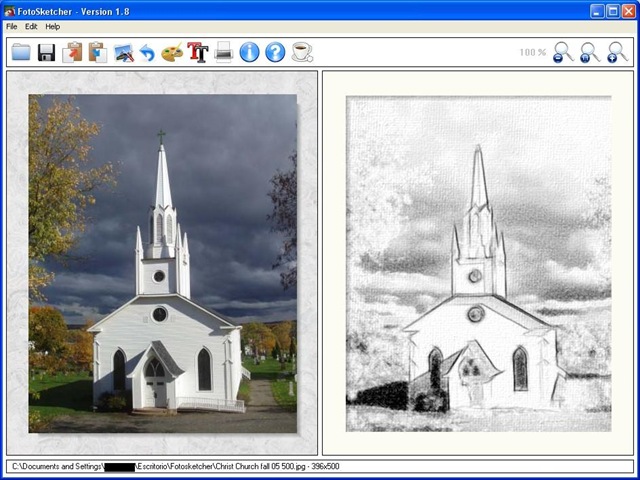The height and width of the screenshot is (480, 640).
Task: Open the File menu
Action: 11,27
